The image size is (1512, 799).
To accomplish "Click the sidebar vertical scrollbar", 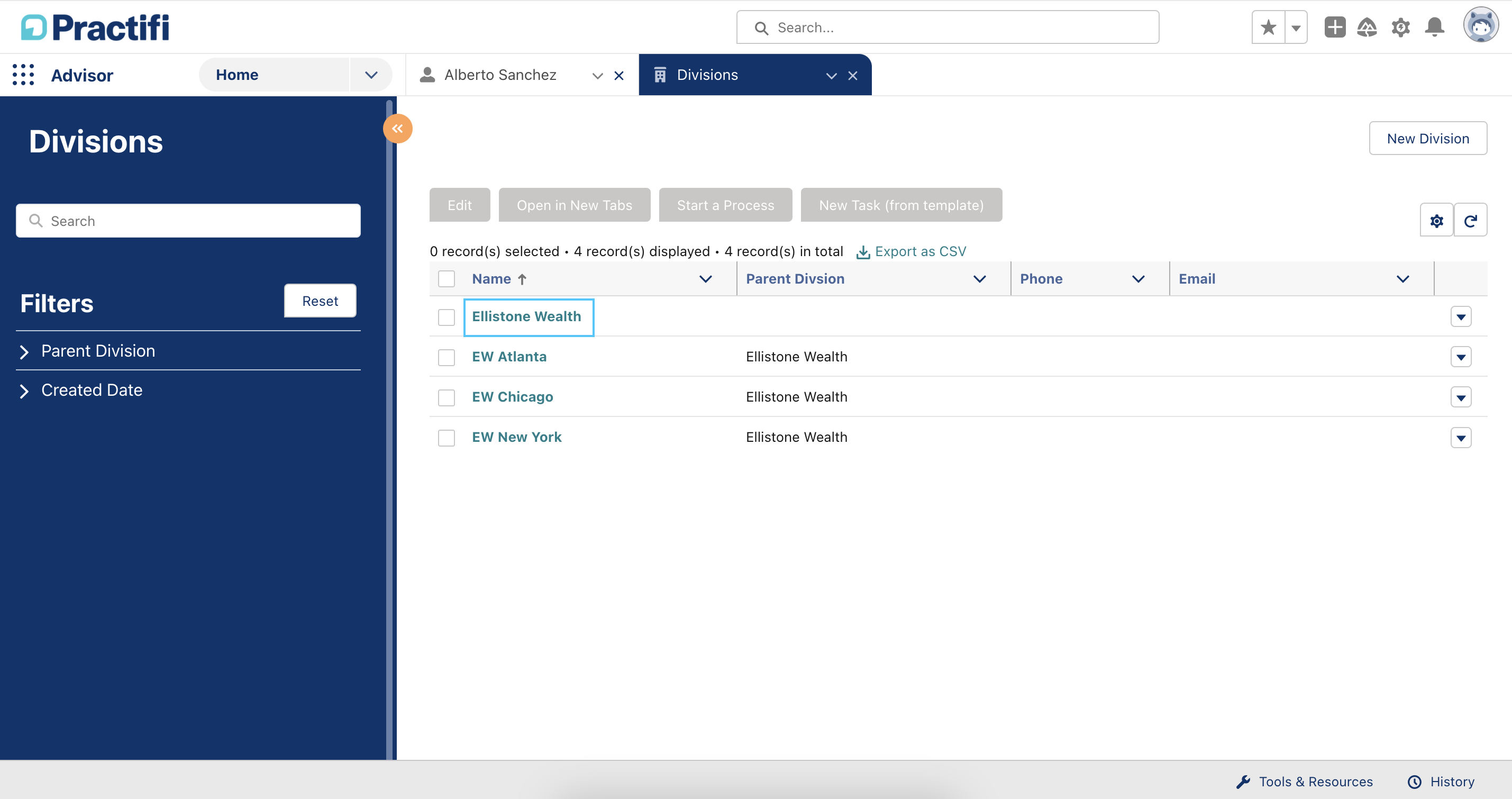I will pos(389,429).
